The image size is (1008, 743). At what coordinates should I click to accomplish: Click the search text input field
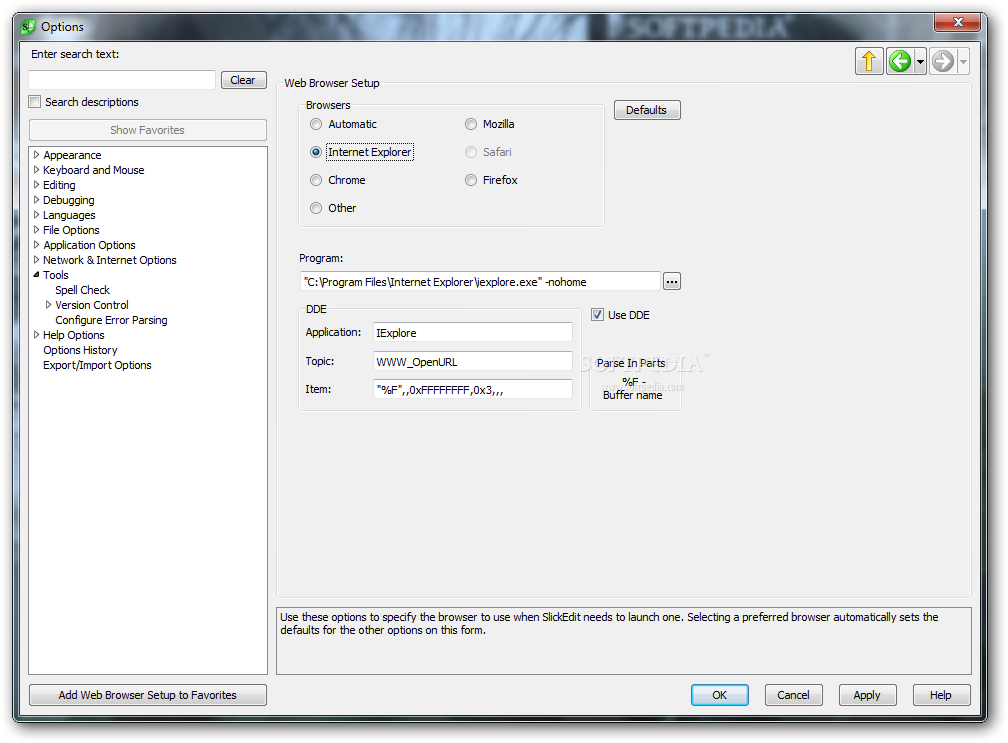pyautogui.click(x=122, y=80)
